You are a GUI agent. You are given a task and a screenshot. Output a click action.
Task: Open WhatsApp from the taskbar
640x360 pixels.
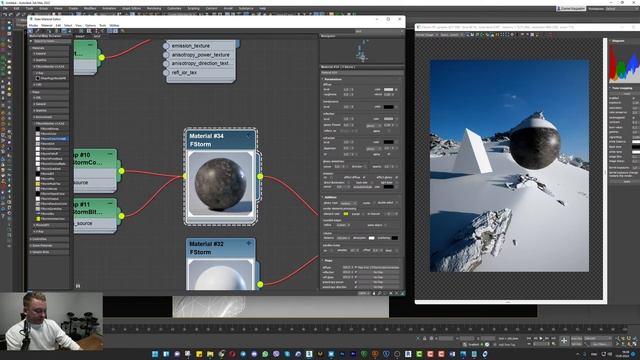click(x=265, y=354)
